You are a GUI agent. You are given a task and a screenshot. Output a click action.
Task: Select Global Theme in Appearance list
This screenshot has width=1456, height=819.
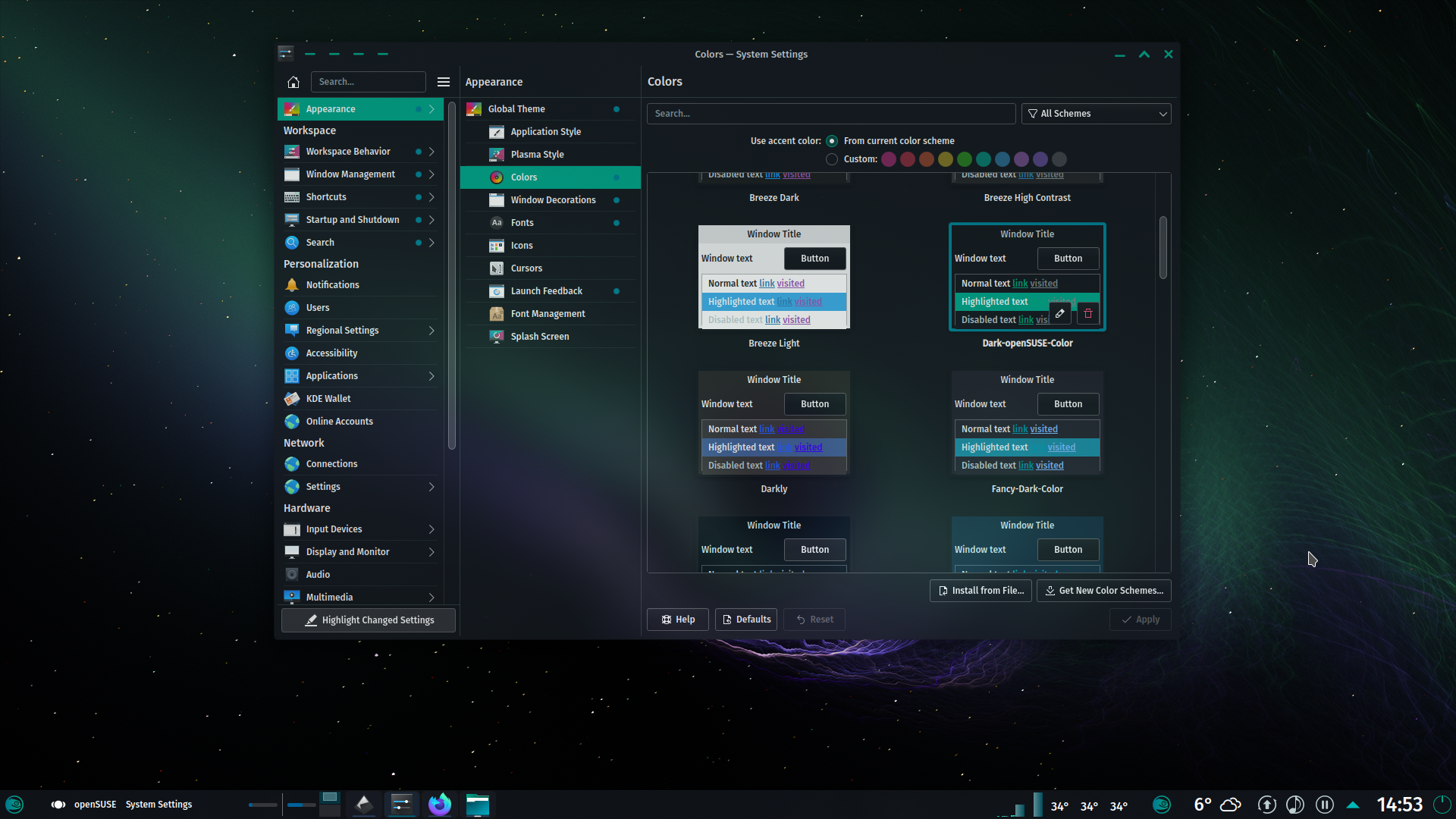coord(550,109)
